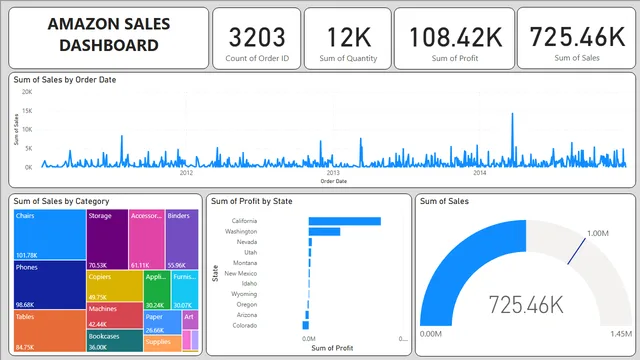The image size is (640, 360).
Task: Click the Accessories pink treemap tile
Action: 147,239
